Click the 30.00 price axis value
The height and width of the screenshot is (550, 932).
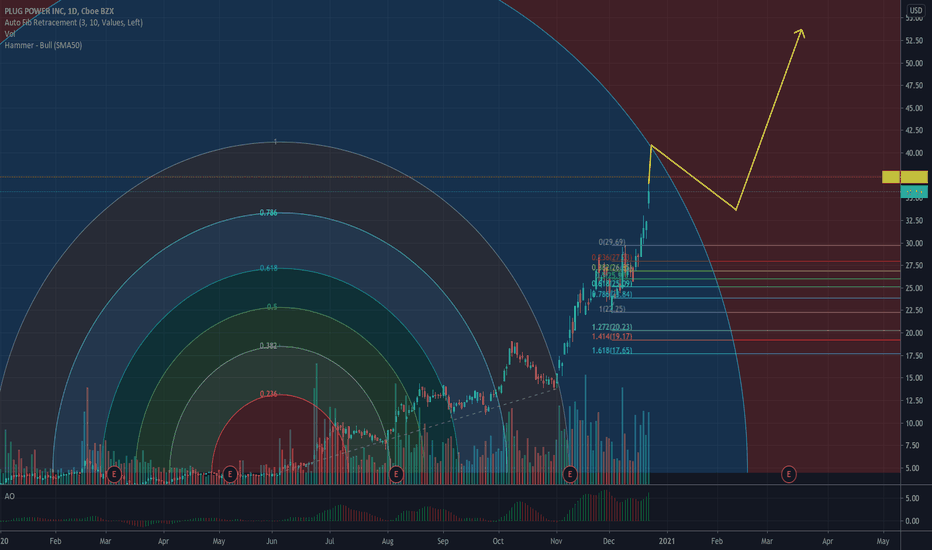914,243
